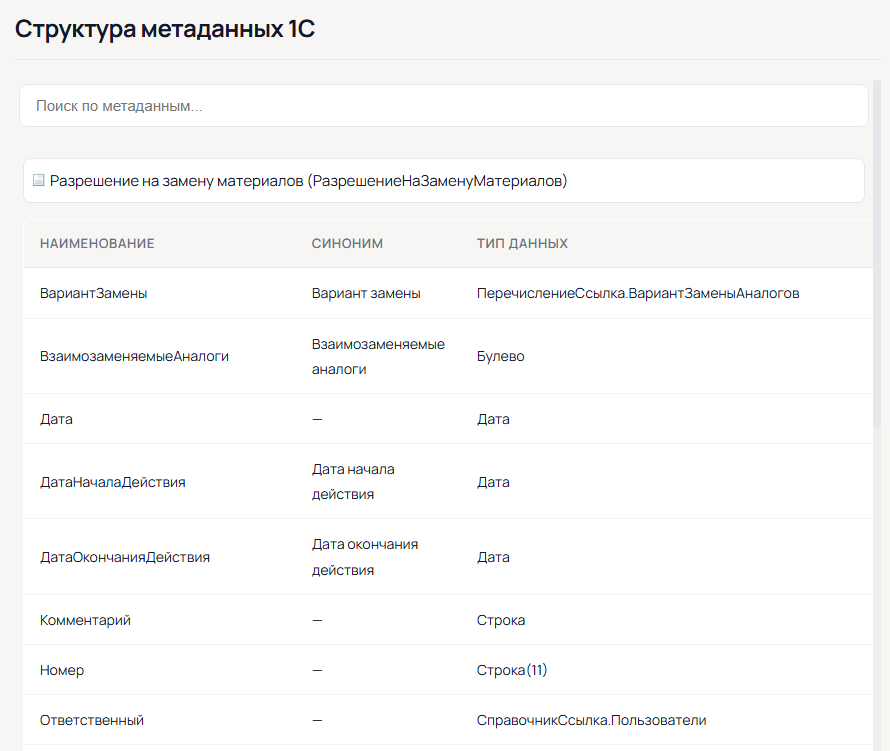Select the Номер attribute name
Image resolution: width=890 pixels, height=751 pixels.
coord(62,670)
